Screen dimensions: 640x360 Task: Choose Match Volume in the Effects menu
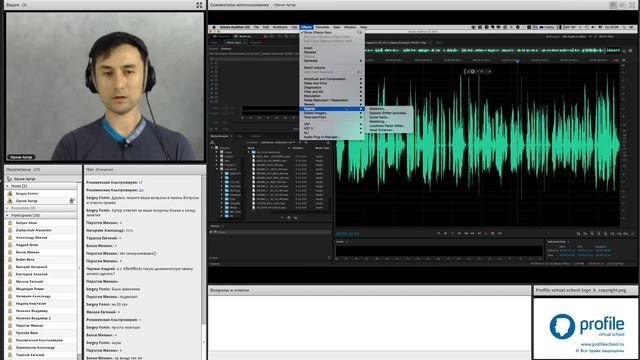click(314, 68)
